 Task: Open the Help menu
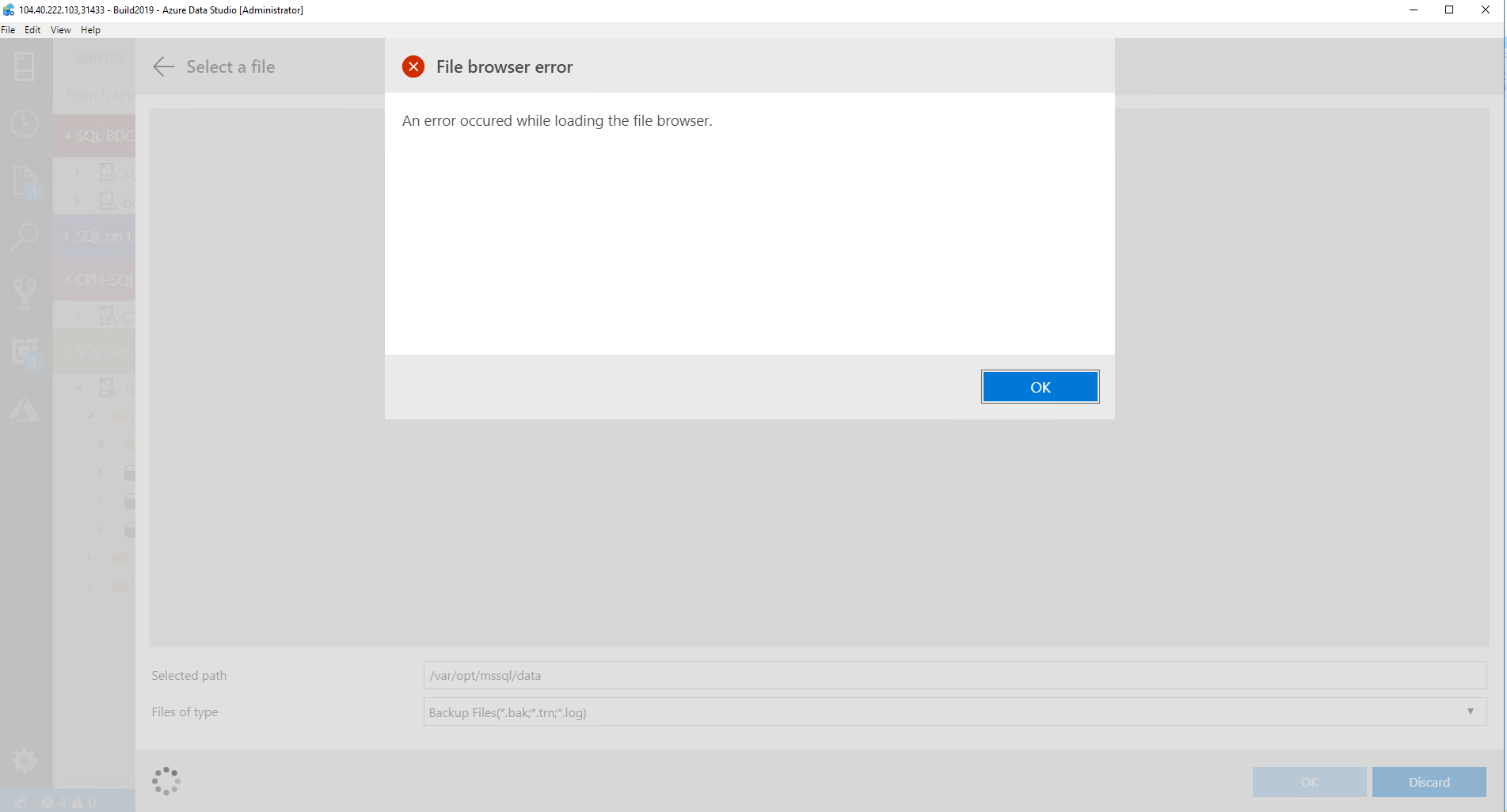pyautogui.click(x=90, y=30)
